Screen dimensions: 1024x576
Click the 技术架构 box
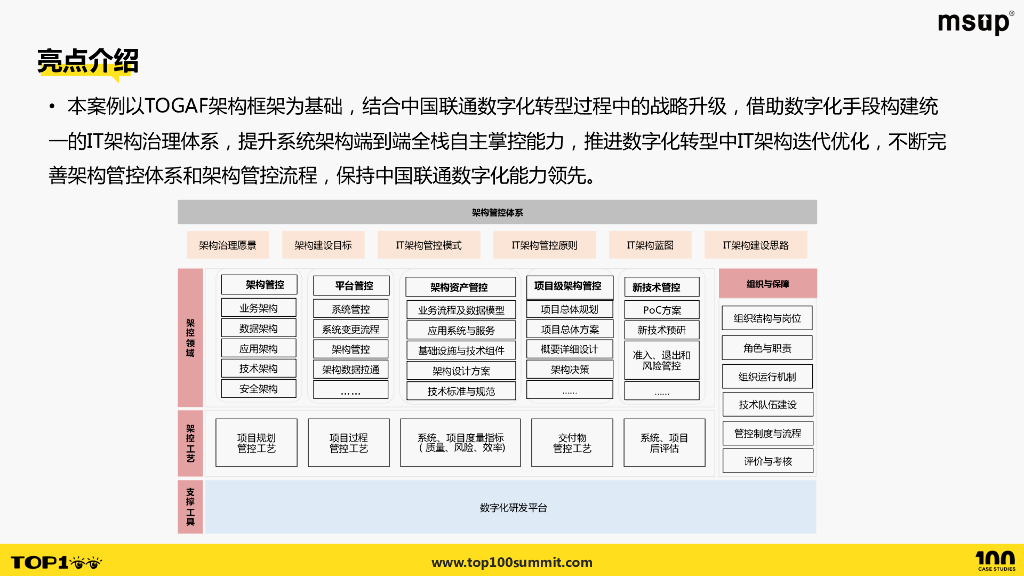pyautogui.click(x=259, y=368)
